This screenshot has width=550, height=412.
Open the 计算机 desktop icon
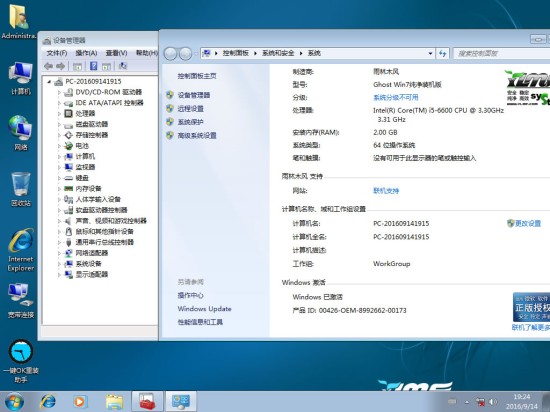(x=21, y=78)
